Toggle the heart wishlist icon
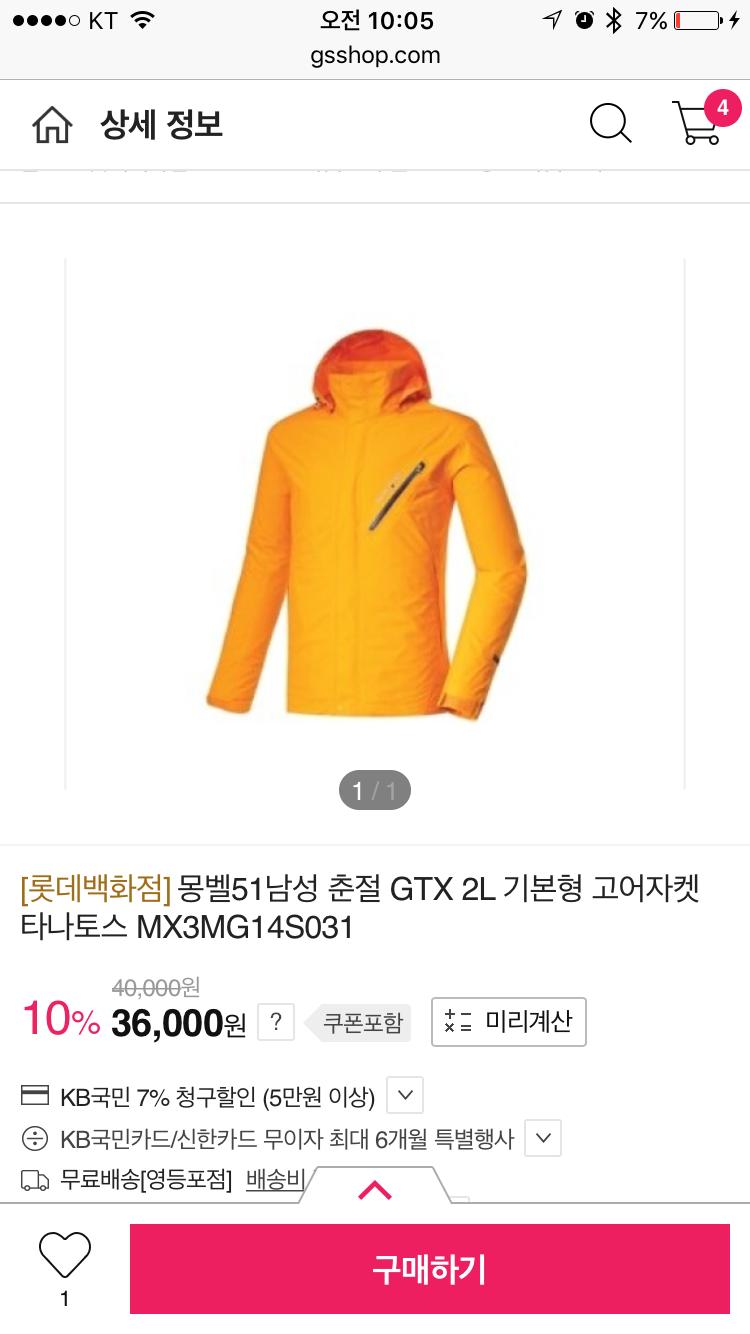Image resolution: width=750 pixels, height=1334 pixels. tap(65, 1254)
